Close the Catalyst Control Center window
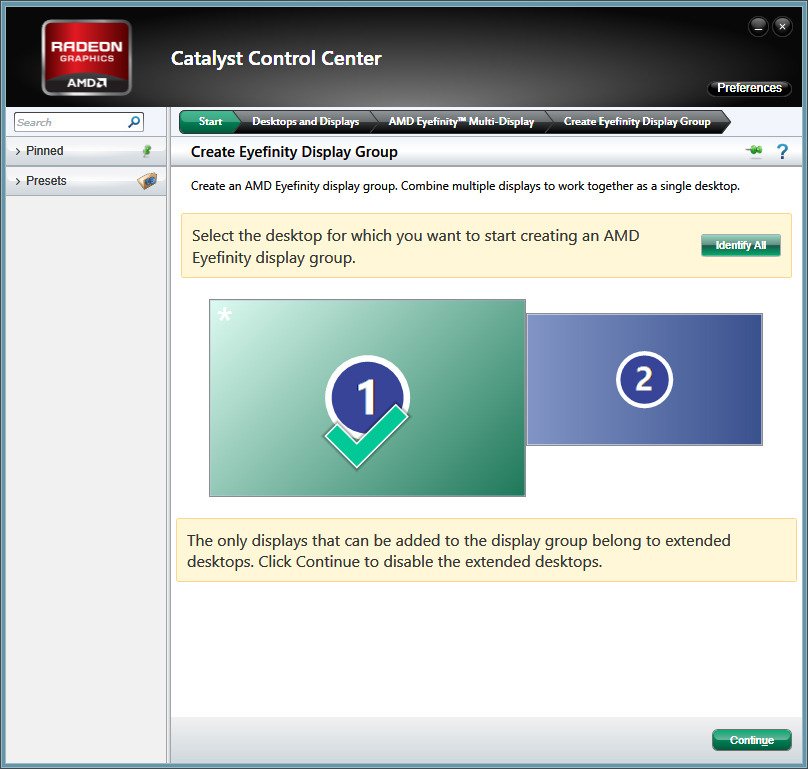Image resolution: width=808 pixels, height=769 pixels. [782, 28]
